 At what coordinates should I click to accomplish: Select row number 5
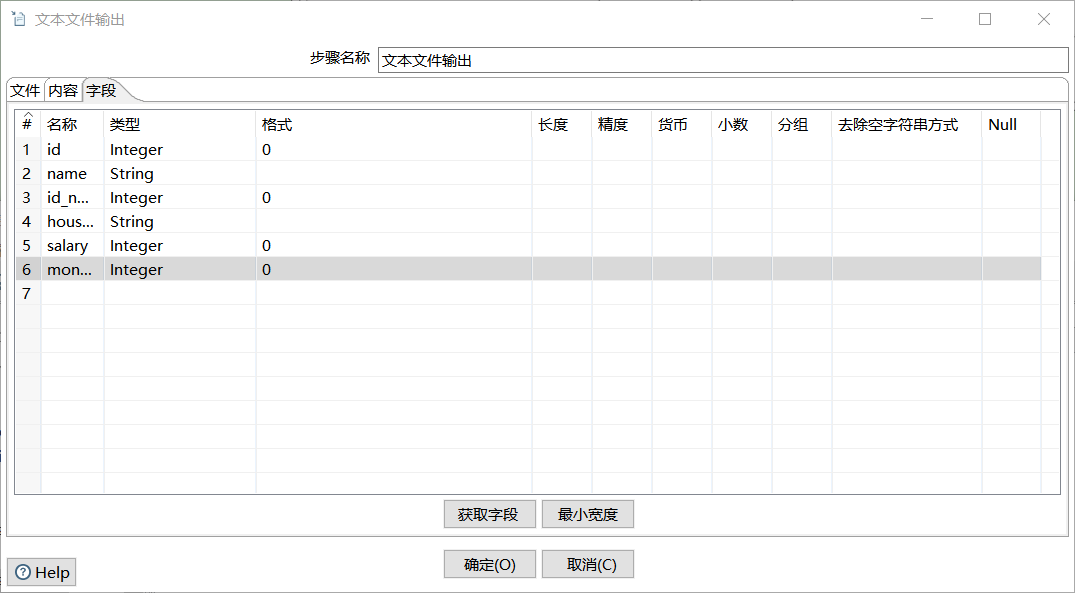click(x=27, y=245)
